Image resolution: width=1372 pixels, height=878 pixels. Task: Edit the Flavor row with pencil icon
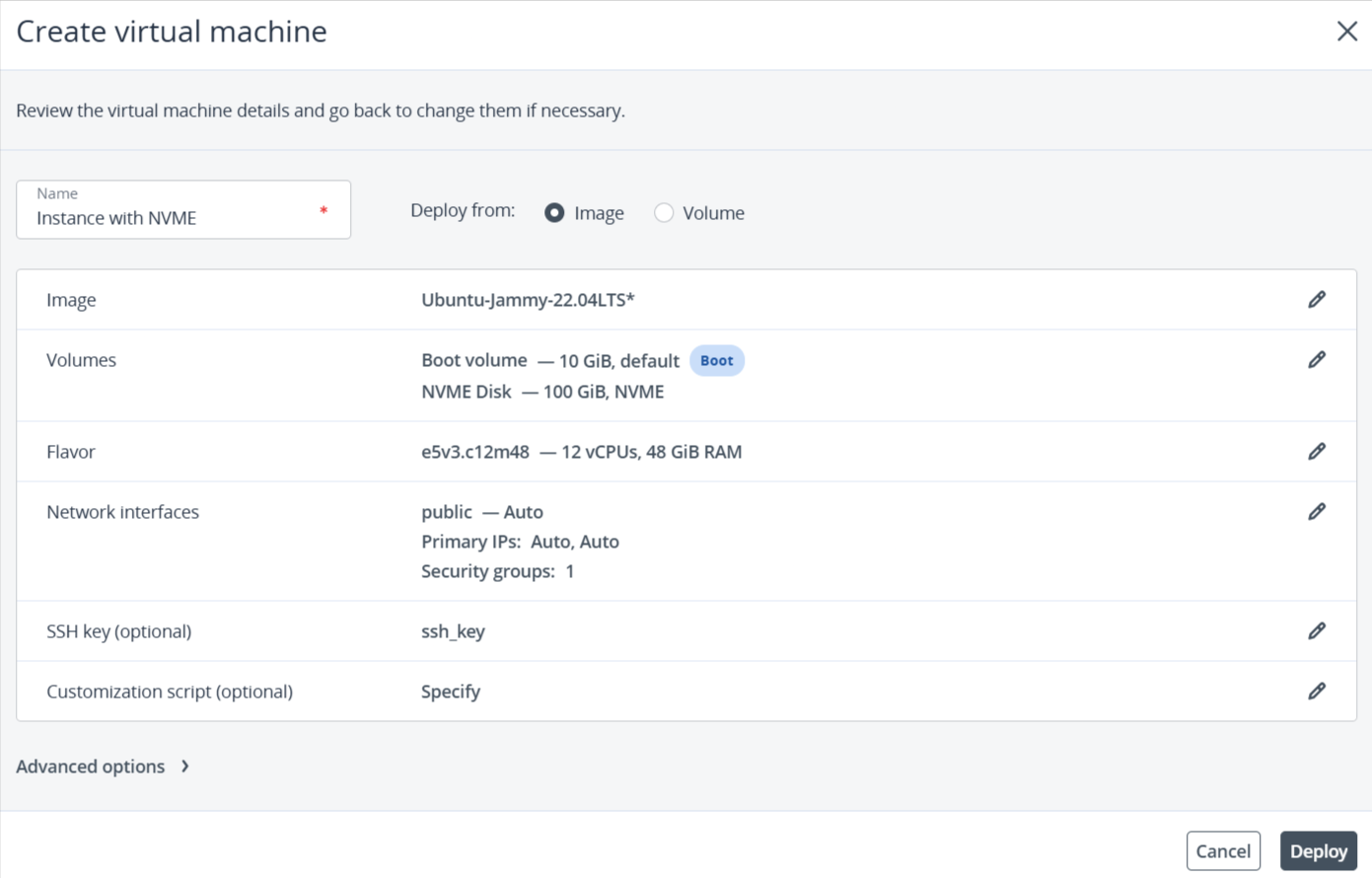point(1317,452)
